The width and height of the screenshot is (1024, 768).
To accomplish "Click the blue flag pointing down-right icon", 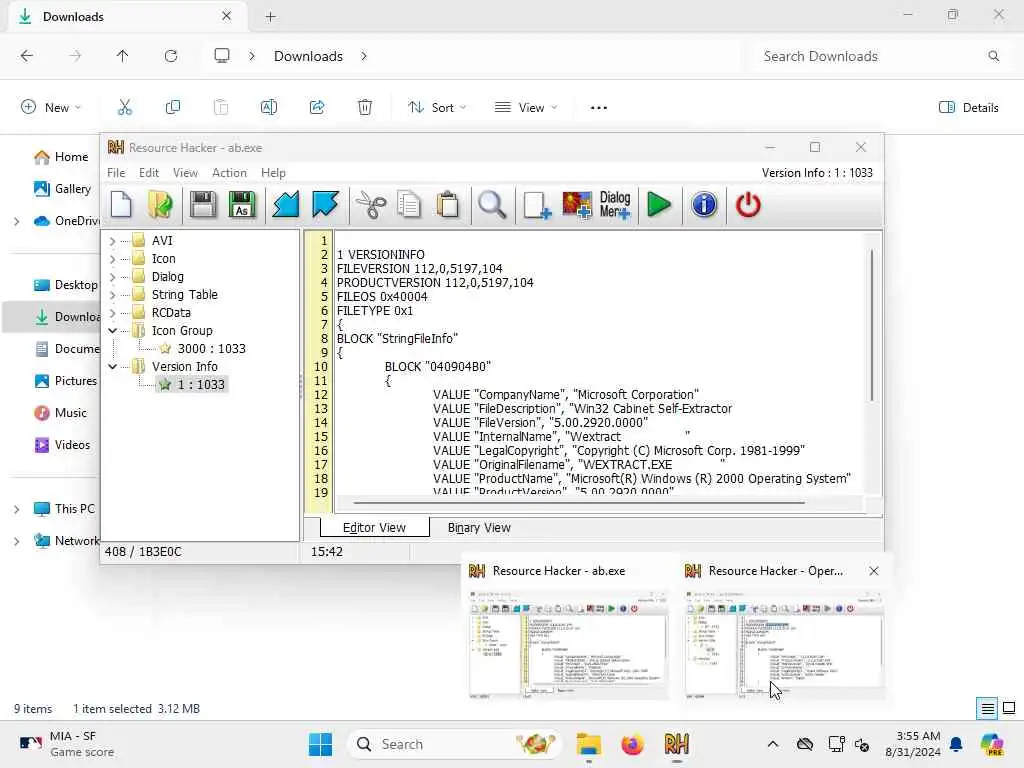I will pyautogui.click(x=325, y=204).
